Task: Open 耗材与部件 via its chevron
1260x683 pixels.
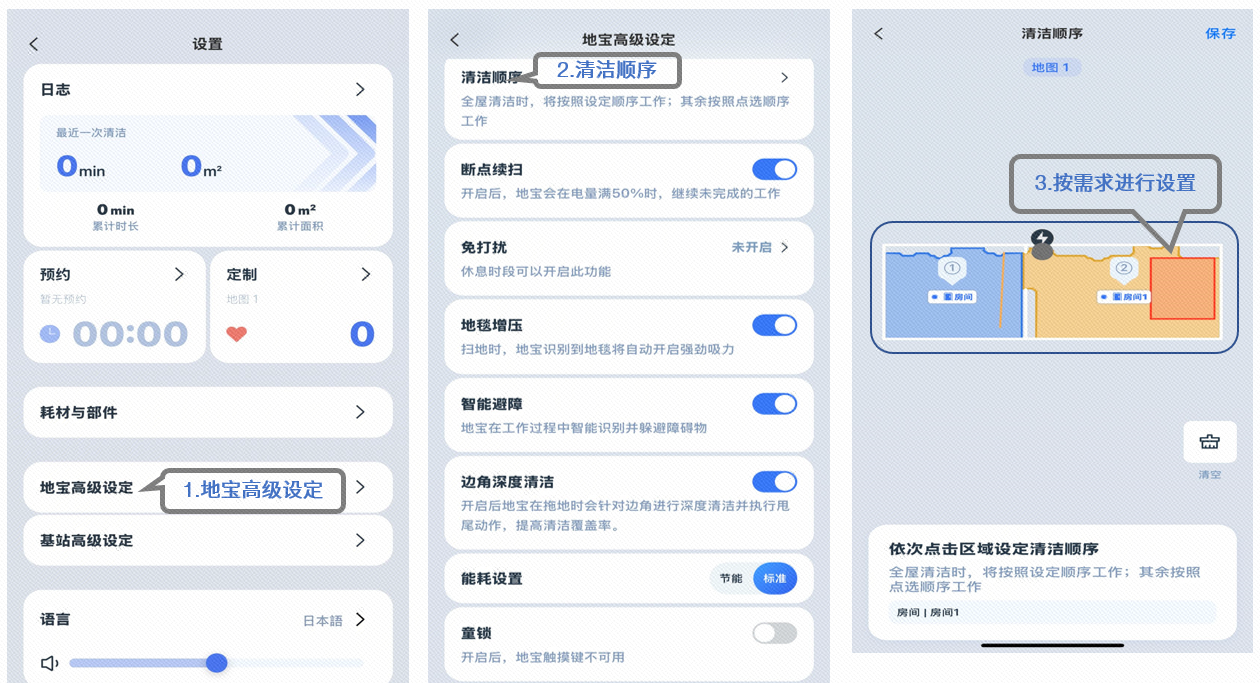Action: [x=360, y=412]
